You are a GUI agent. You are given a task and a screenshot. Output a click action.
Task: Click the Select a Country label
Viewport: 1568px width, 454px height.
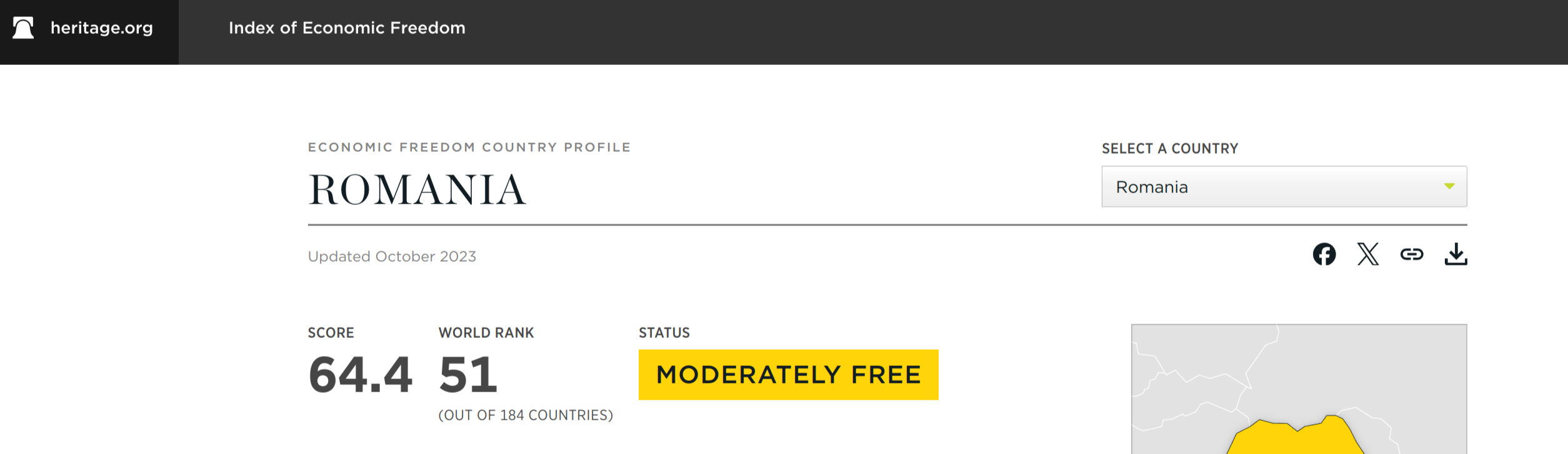click(x=1169, y=149)
